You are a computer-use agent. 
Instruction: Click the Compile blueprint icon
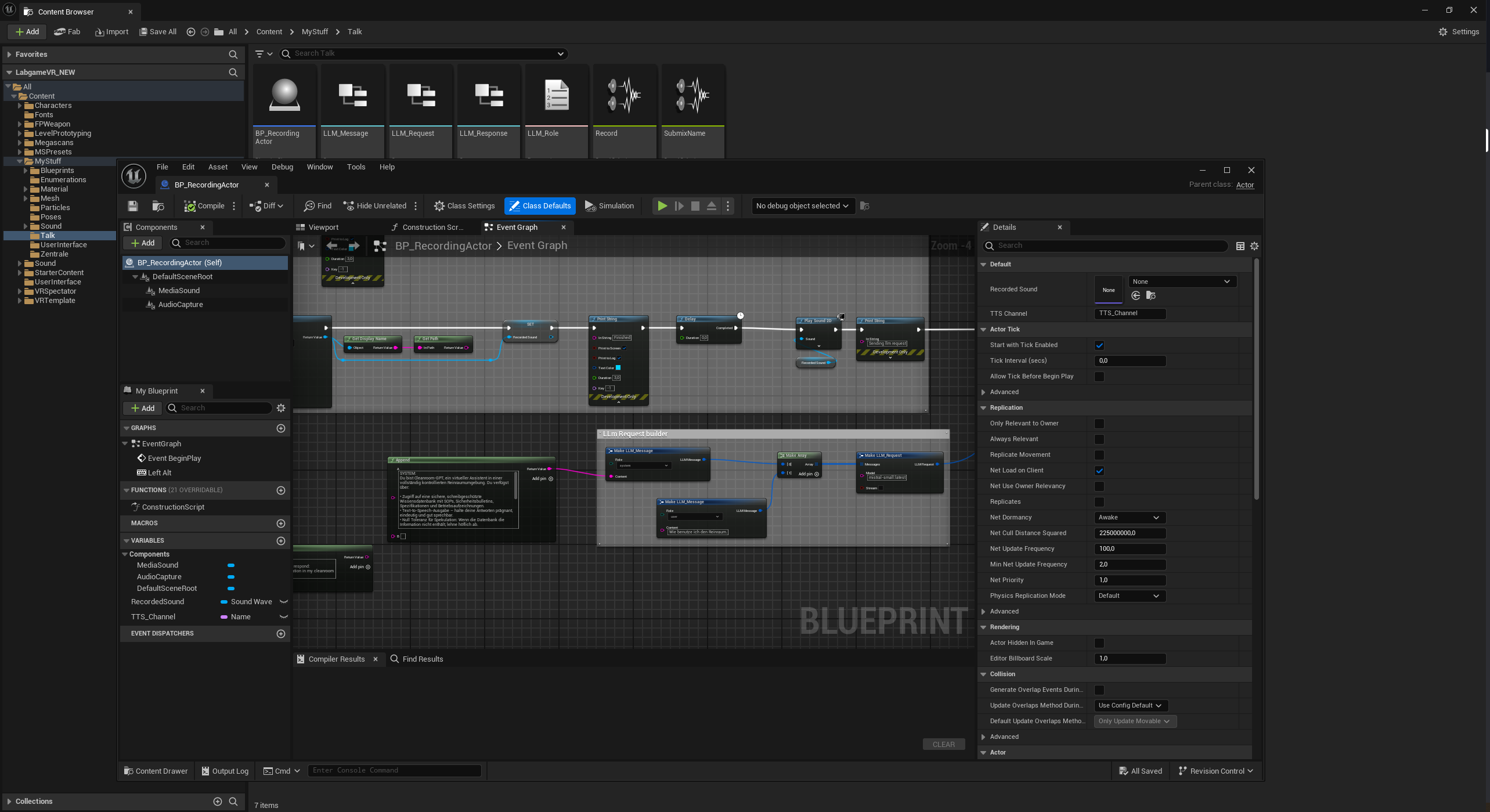[x=190, y=206]
